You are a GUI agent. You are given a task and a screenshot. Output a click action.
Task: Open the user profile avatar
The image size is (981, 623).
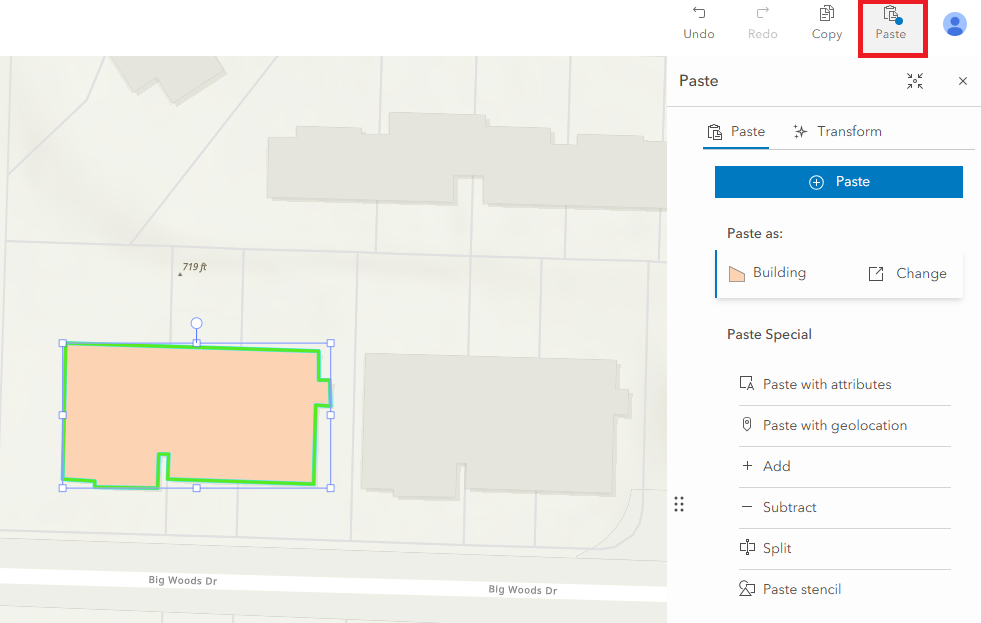955,24
